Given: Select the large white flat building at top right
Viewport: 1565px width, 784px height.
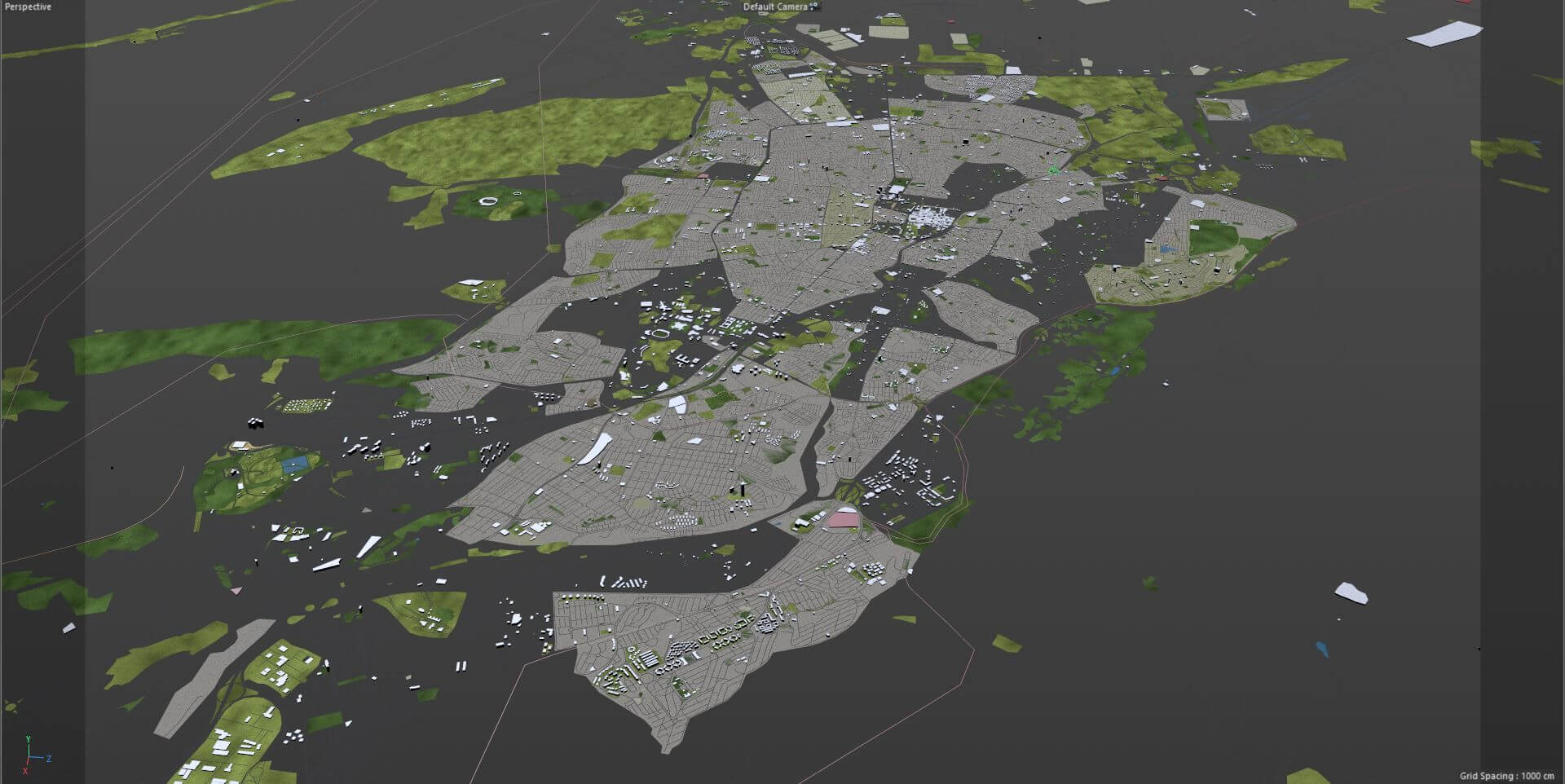Looking at the screenshot, I should point(1444,33).
